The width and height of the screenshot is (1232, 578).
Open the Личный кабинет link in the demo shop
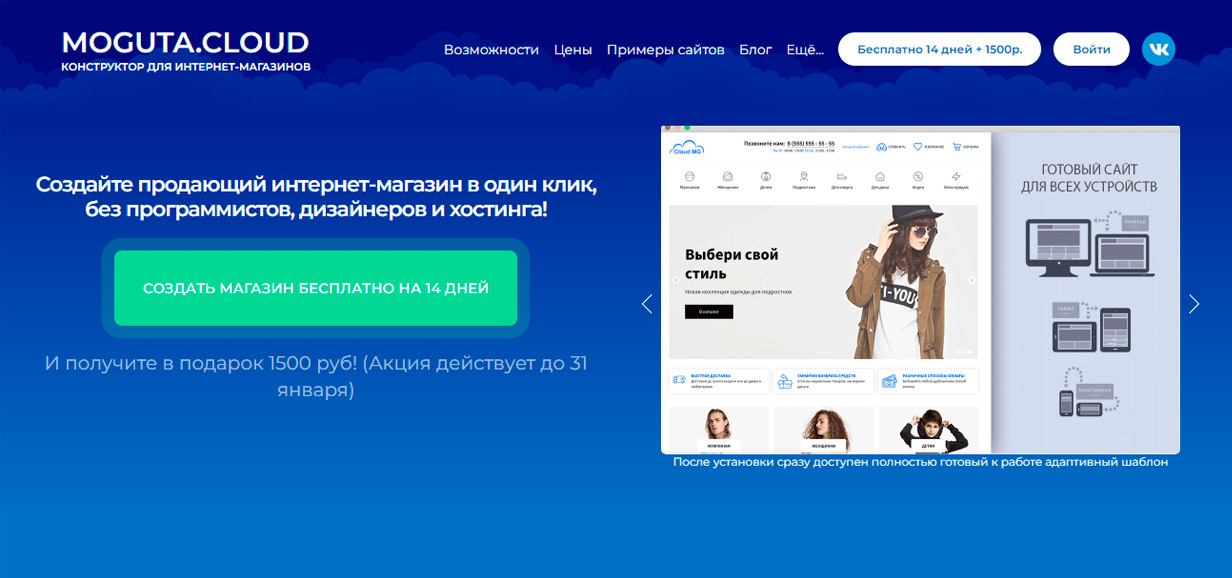[856, 146]
